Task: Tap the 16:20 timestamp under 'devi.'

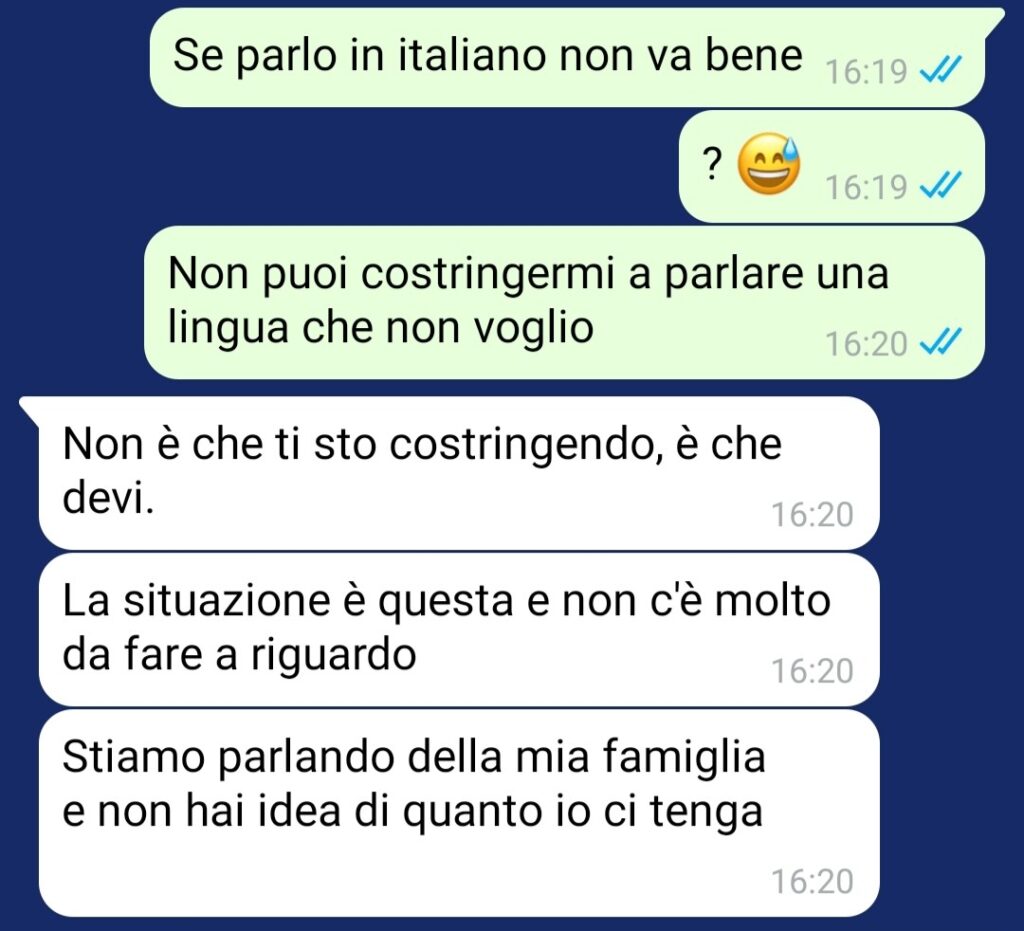Action: click(812, 514)
